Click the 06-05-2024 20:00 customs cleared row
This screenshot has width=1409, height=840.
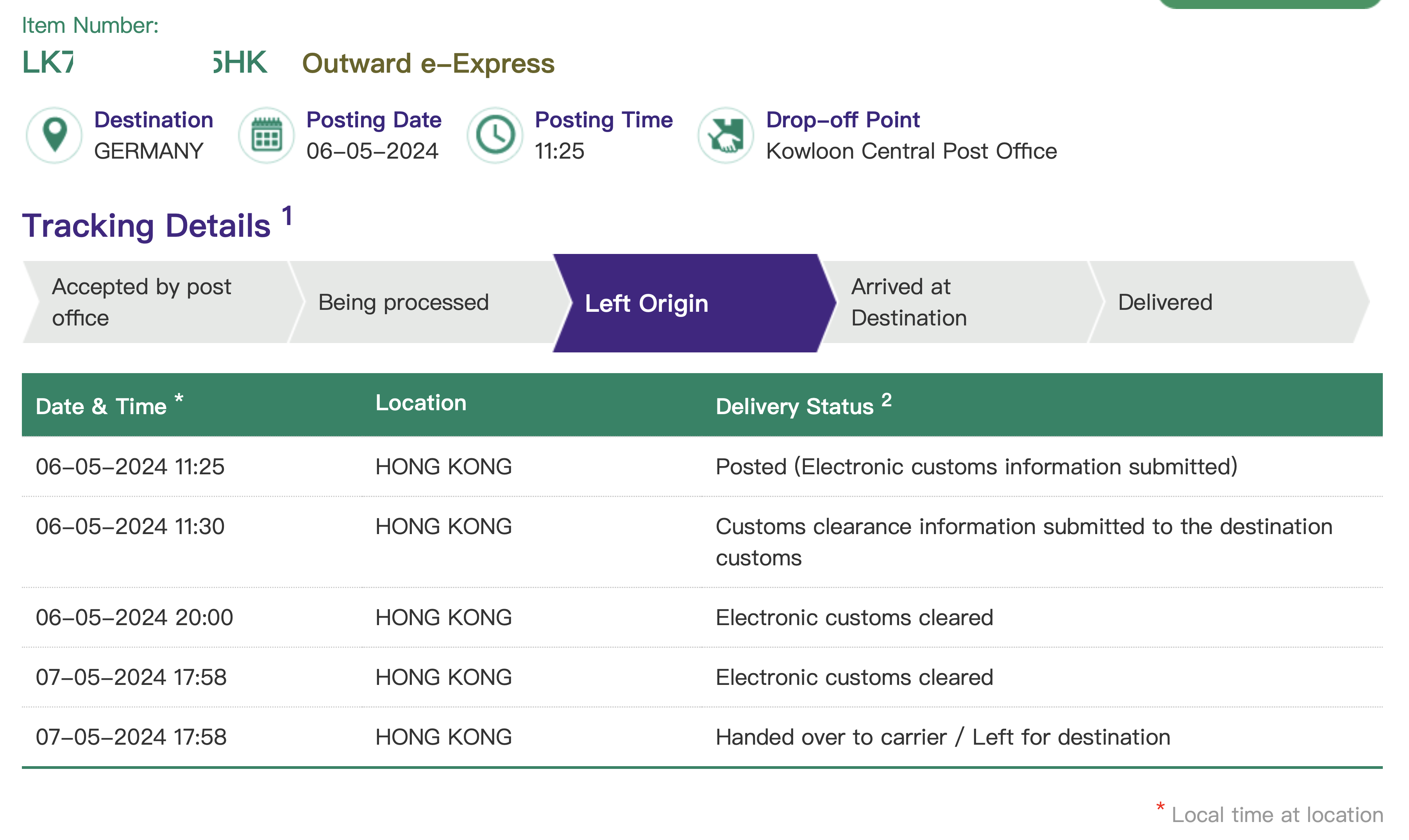(702, 618)
